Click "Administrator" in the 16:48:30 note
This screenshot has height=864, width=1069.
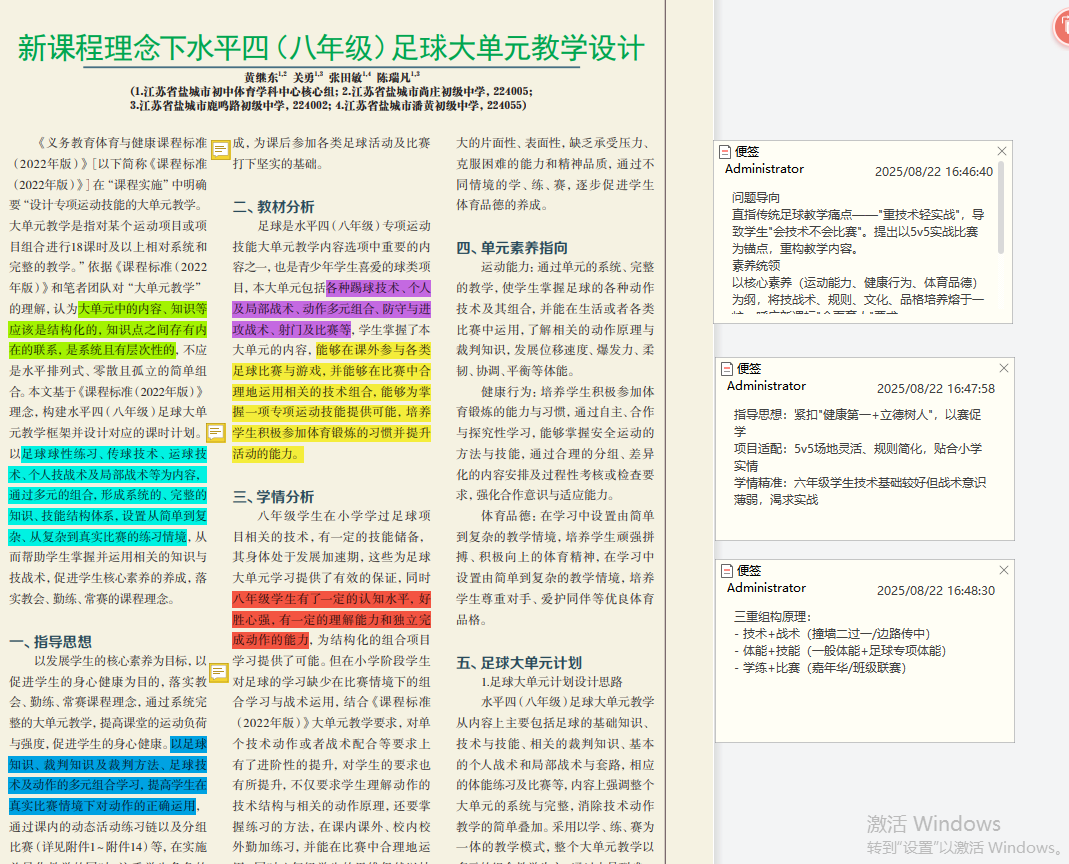click(766, 587)
